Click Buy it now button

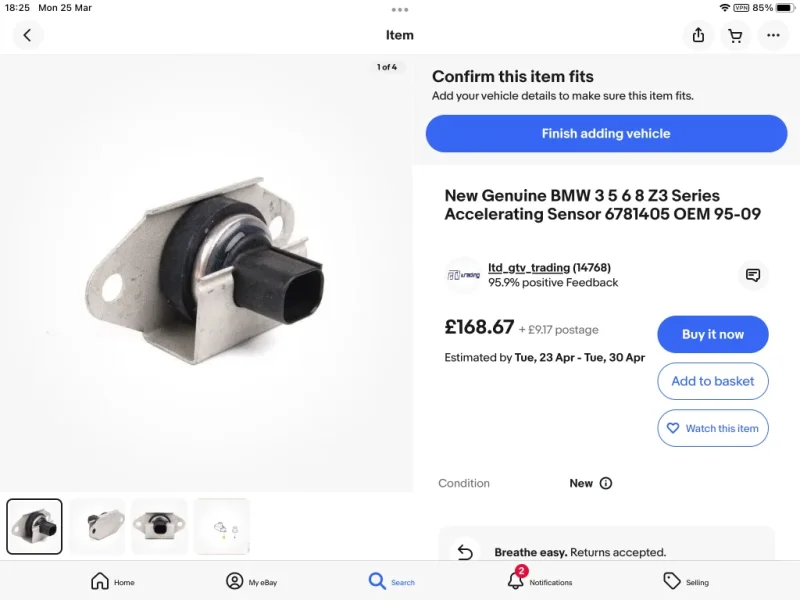(x=713, y=334)
